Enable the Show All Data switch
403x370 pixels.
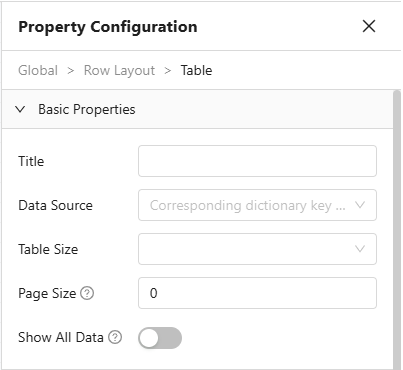160,338
